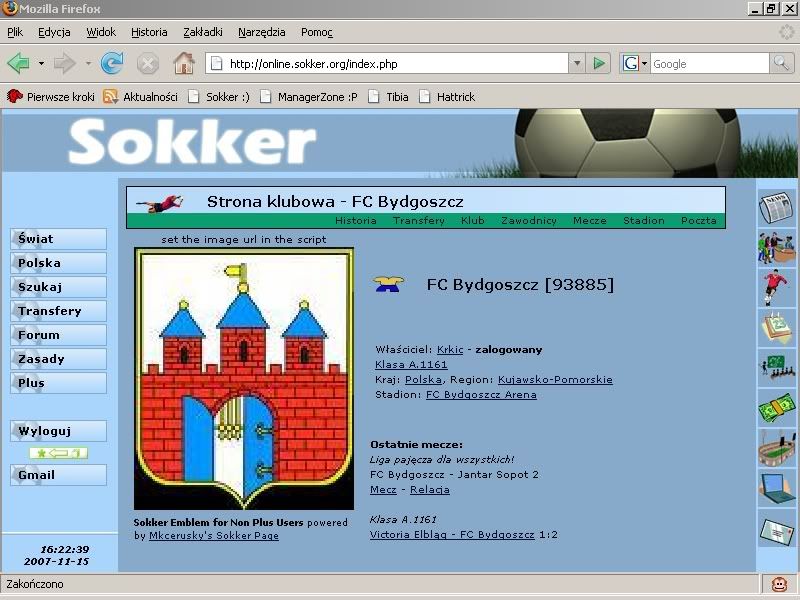This screenshot has height=600, width=800.
Task: Open the green money finances icon
Action: point(776,407)
